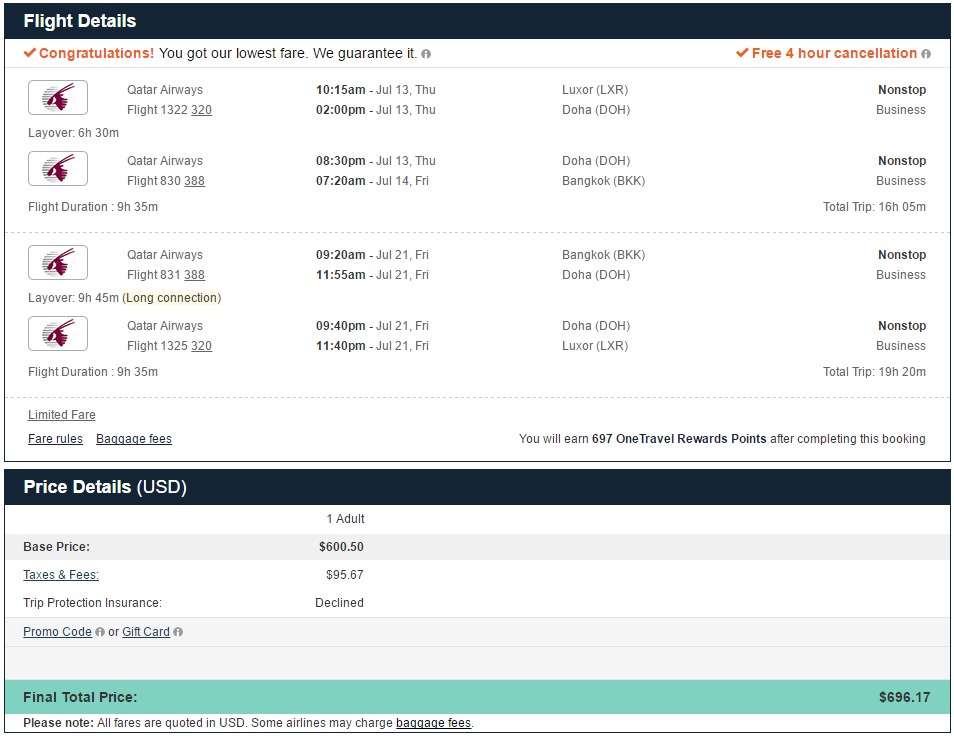Select the 11:40pm Jul 21 arrival time
Image resolution: width=954 pixels, height=738 pixels.
372,346
